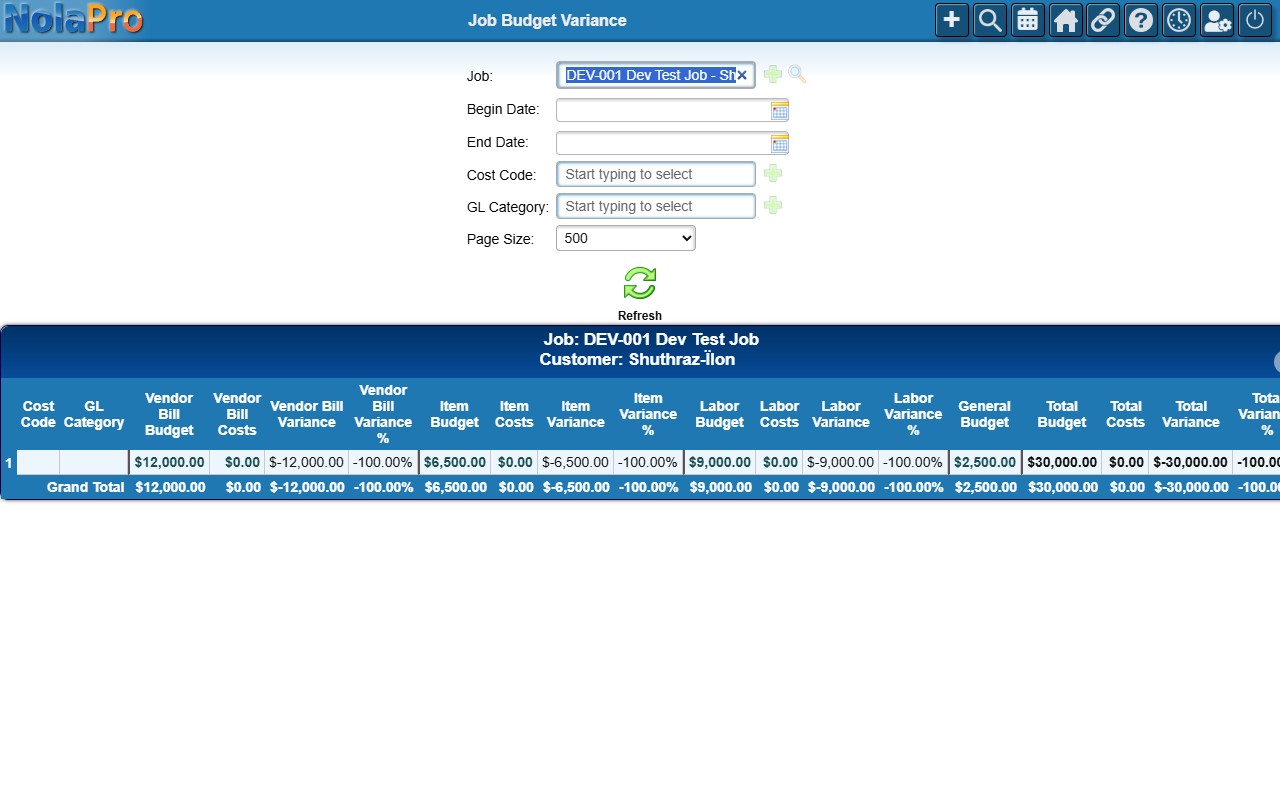Click the Total Budget column header
Viewport: 1280px width, 800px height.
[1062, 414]
